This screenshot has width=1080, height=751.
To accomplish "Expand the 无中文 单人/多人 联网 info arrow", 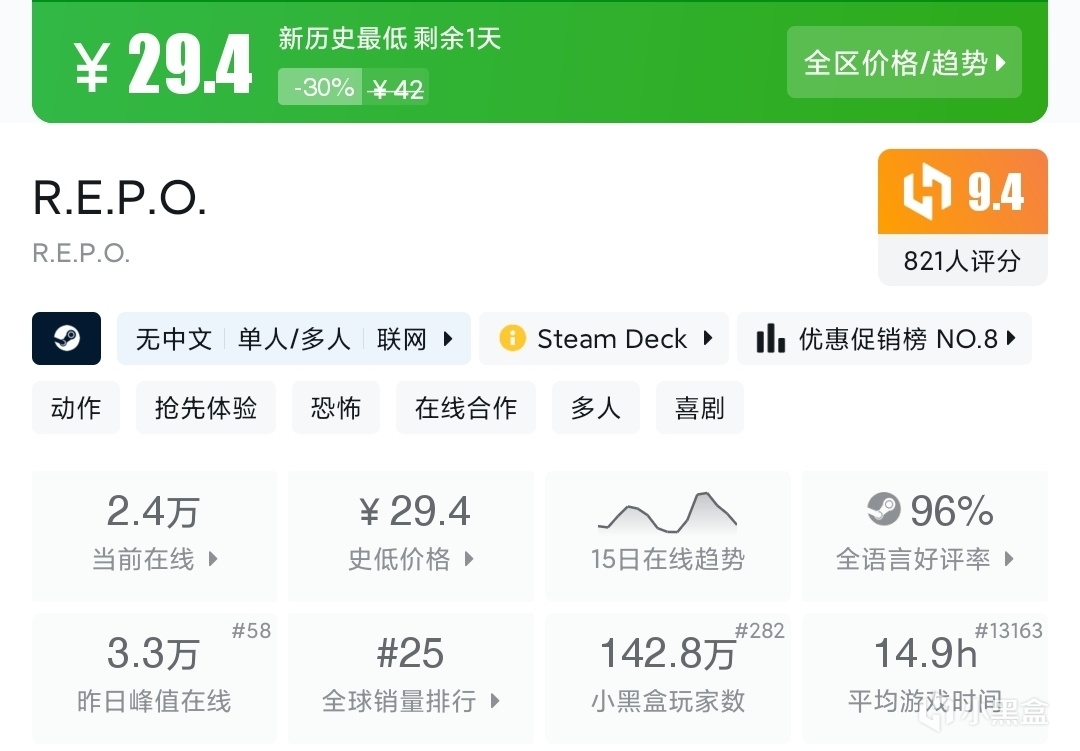I will 448,339.
